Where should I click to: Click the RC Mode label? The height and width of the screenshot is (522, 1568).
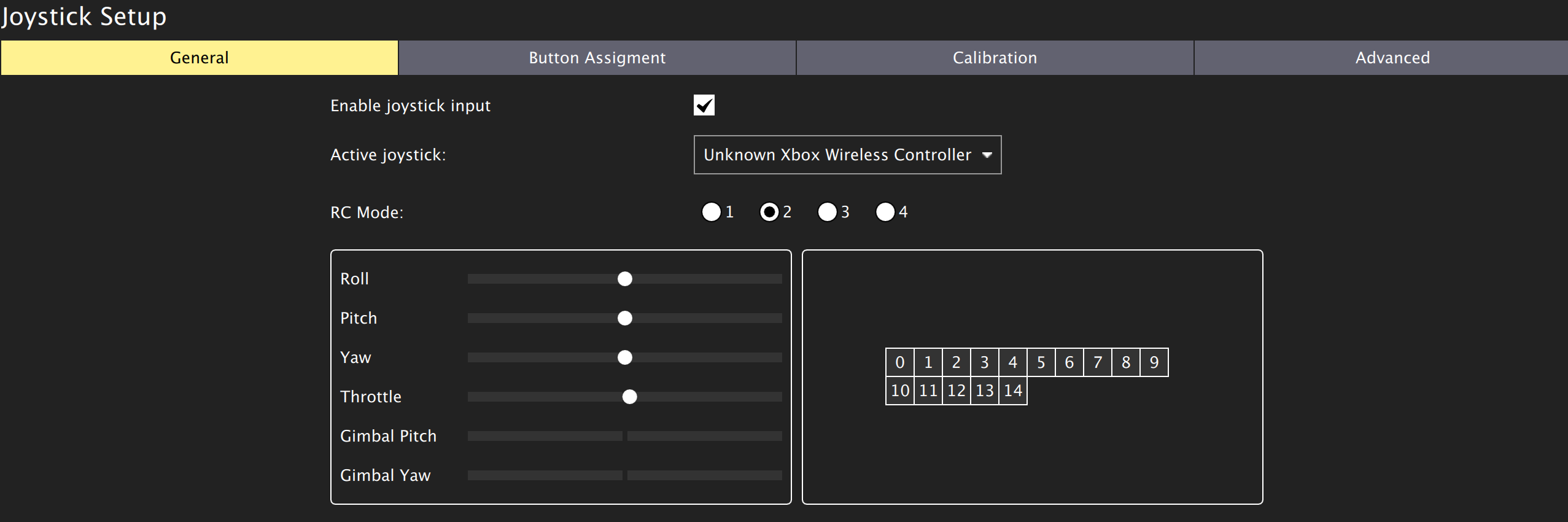point(367,212)
